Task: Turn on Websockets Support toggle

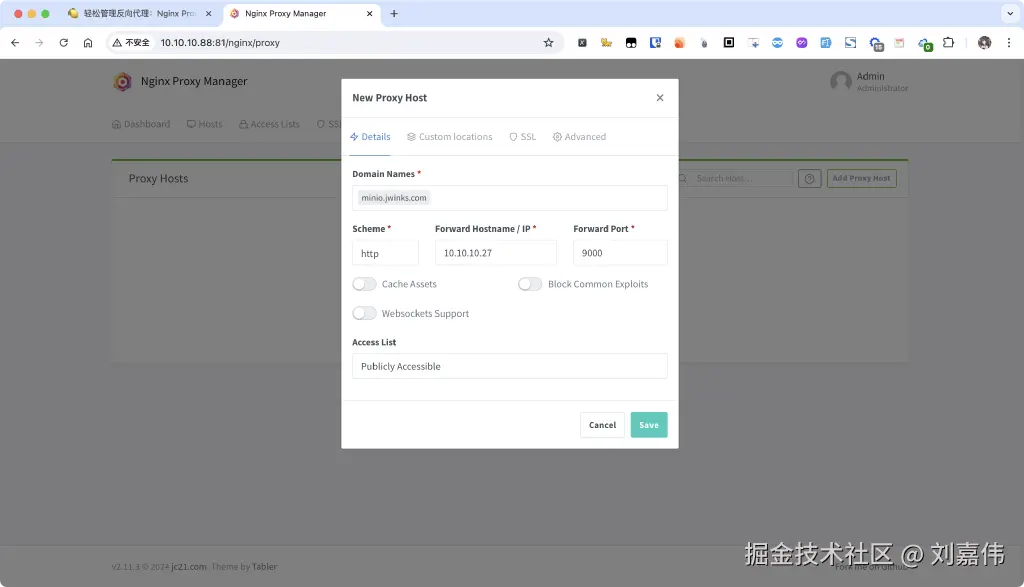Action: click(364, 313)
